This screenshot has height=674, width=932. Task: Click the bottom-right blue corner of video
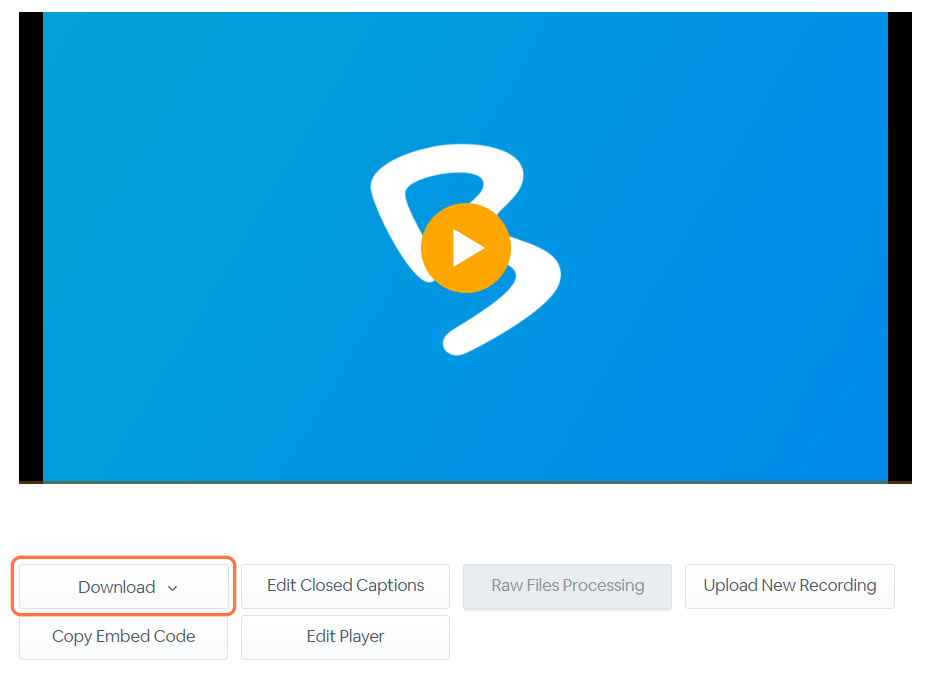[x=875, y=468]
